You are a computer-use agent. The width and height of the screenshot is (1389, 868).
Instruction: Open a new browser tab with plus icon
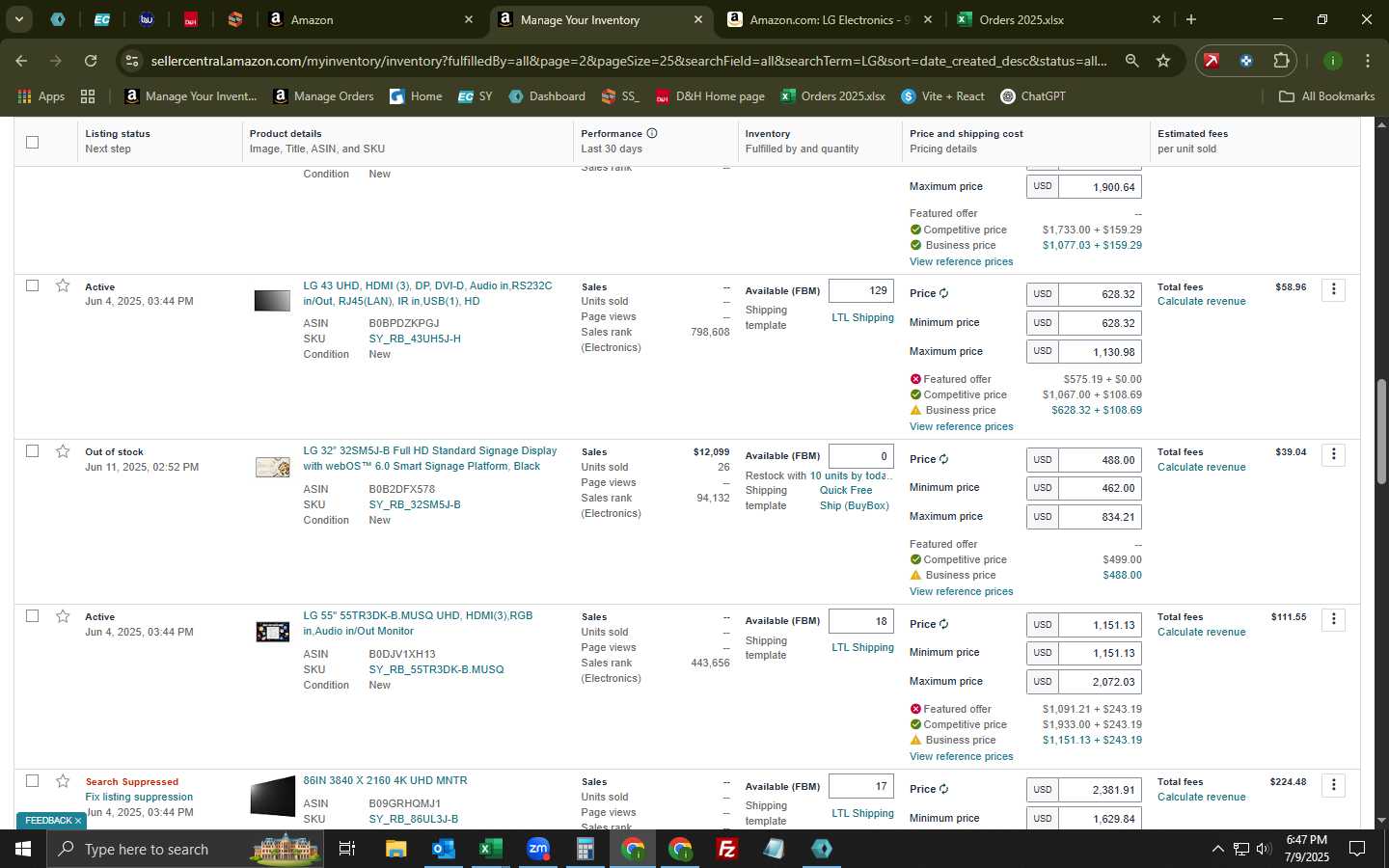tap(1191, 19)
